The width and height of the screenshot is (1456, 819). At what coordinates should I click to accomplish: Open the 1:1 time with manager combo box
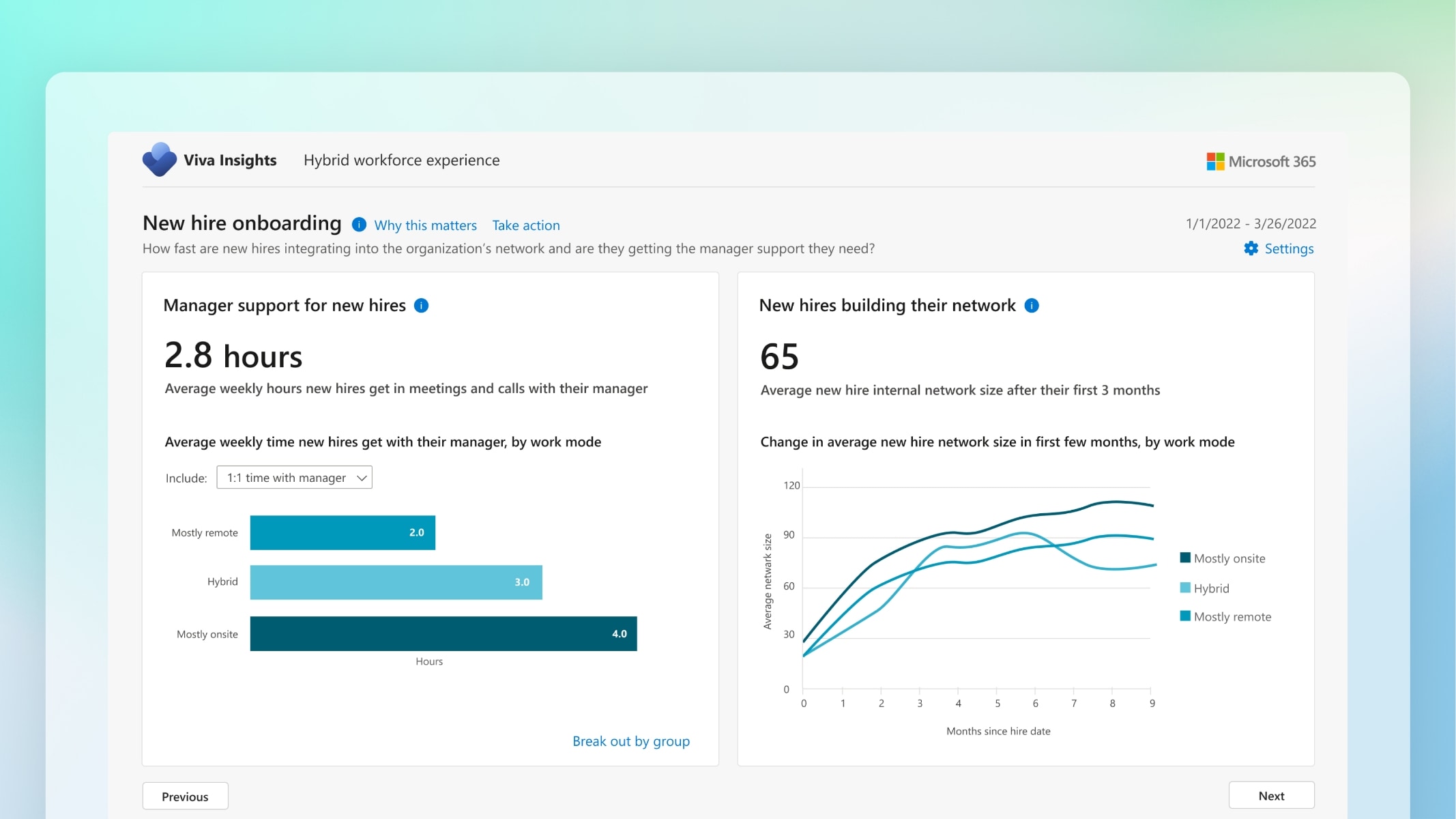tap(294, 477)
